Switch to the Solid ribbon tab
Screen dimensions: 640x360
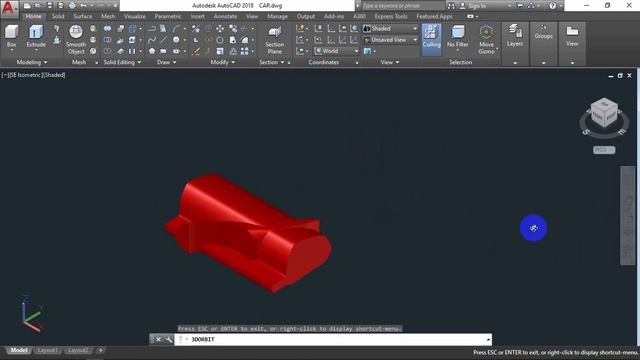pos(58,16)
